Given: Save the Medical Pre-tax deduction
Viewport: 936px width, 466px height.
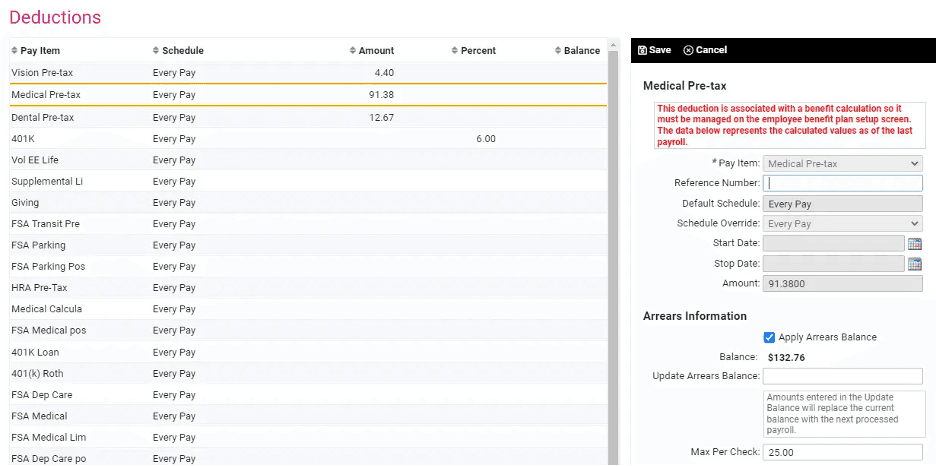Looking at the screenshot, I should click(654, 50).
